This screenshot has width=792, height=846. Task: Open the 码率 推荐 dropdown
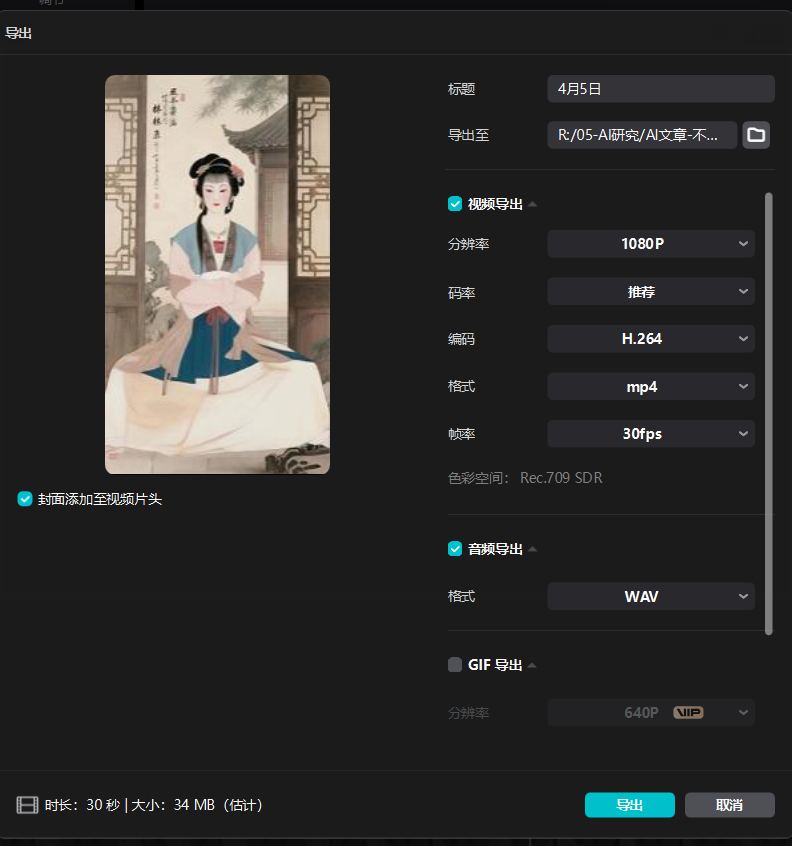[651, 291]
